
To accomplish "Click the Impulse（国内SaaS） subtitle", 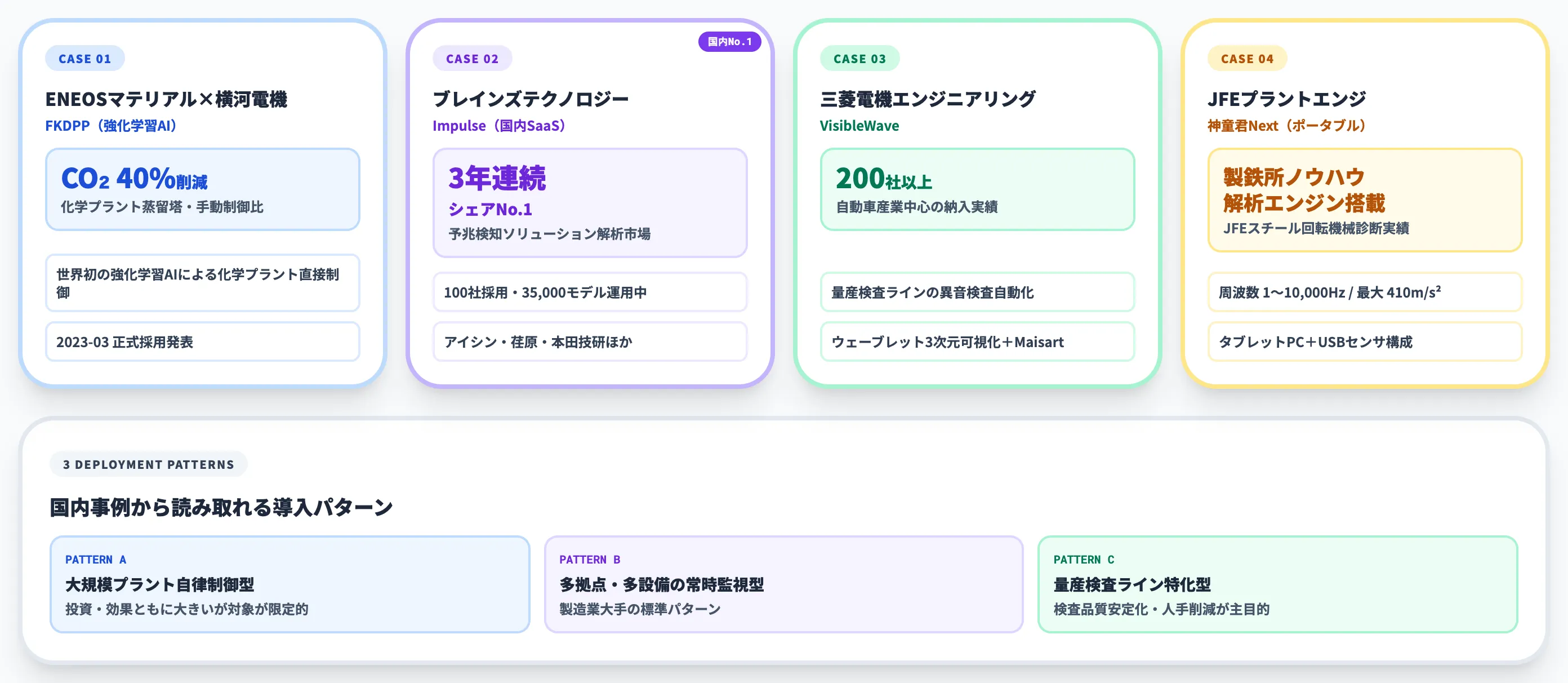I will pos(500,126).
